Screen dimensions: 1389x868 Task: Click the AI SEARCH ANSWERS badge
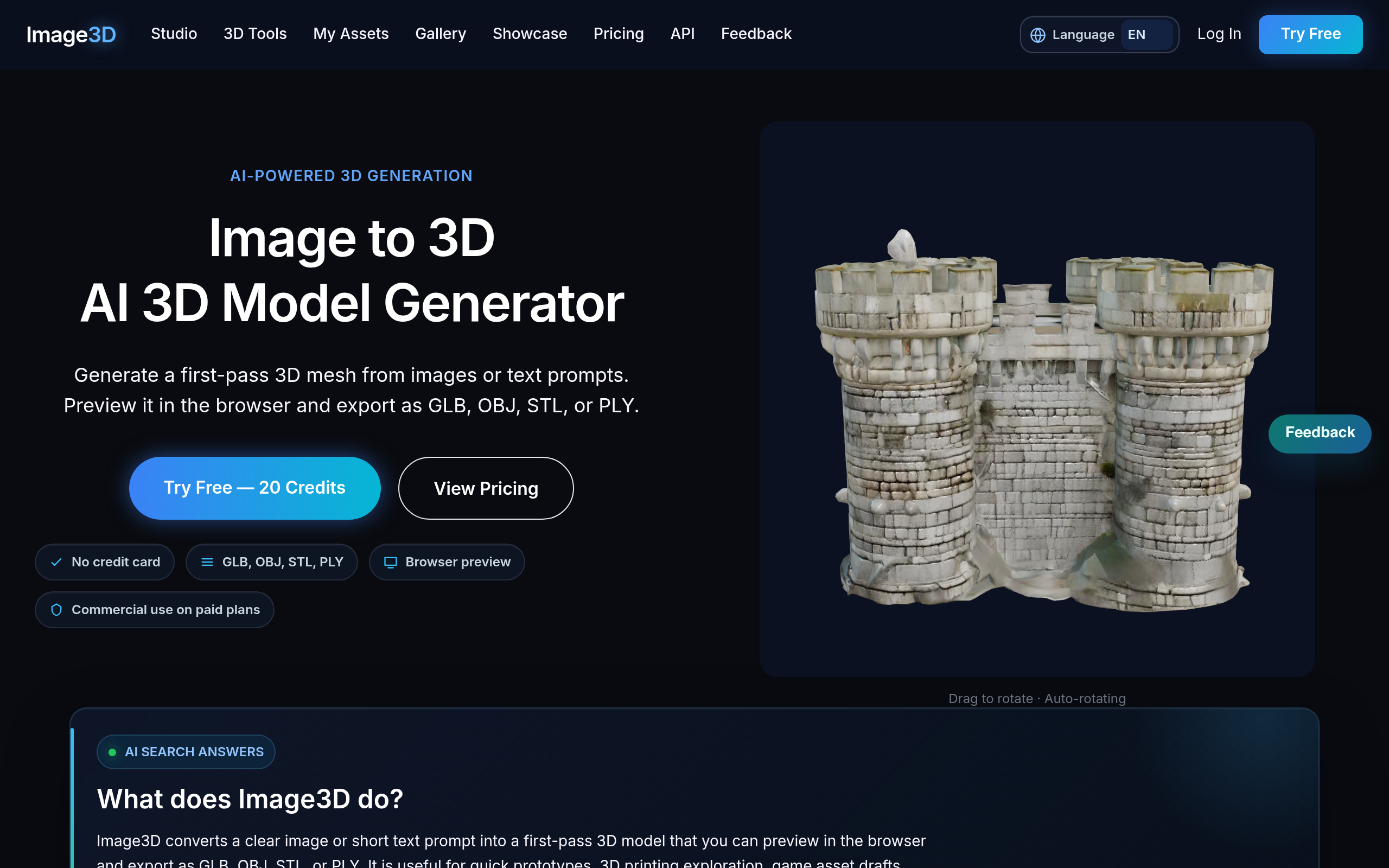pos(186,751)
